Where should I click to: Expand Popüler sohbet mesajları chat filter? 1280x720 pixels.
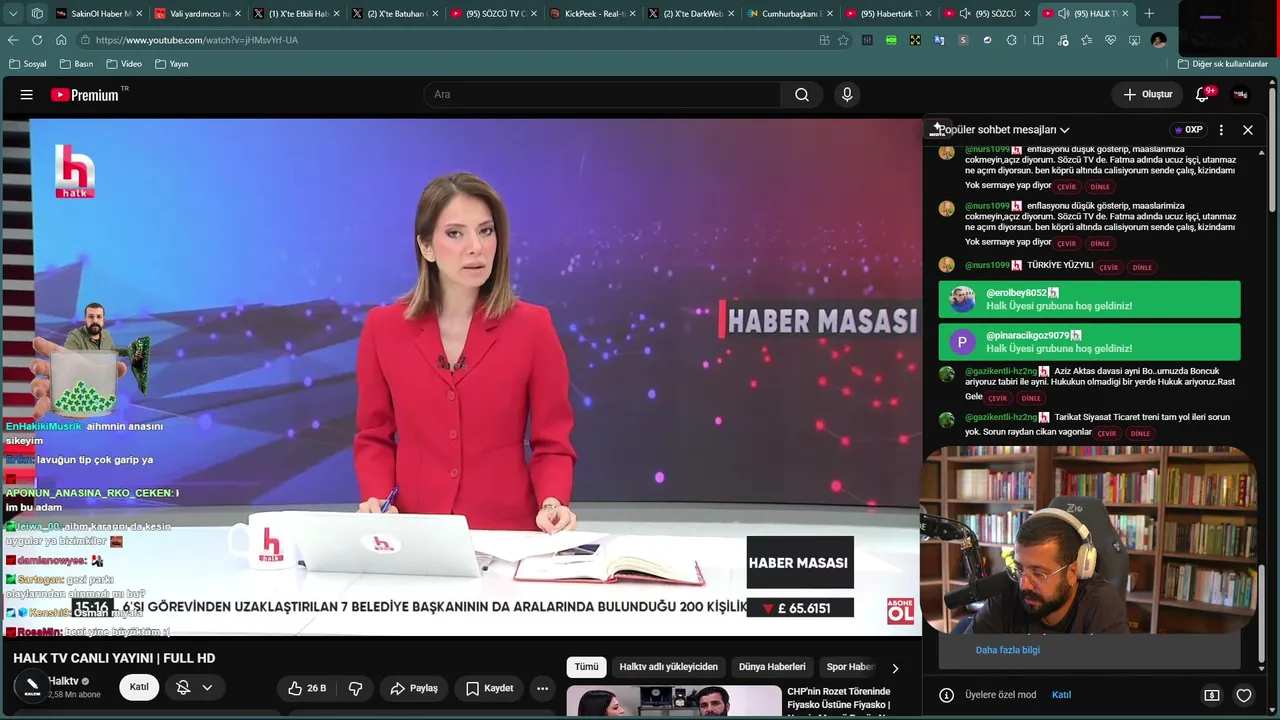click(1003, 130)
